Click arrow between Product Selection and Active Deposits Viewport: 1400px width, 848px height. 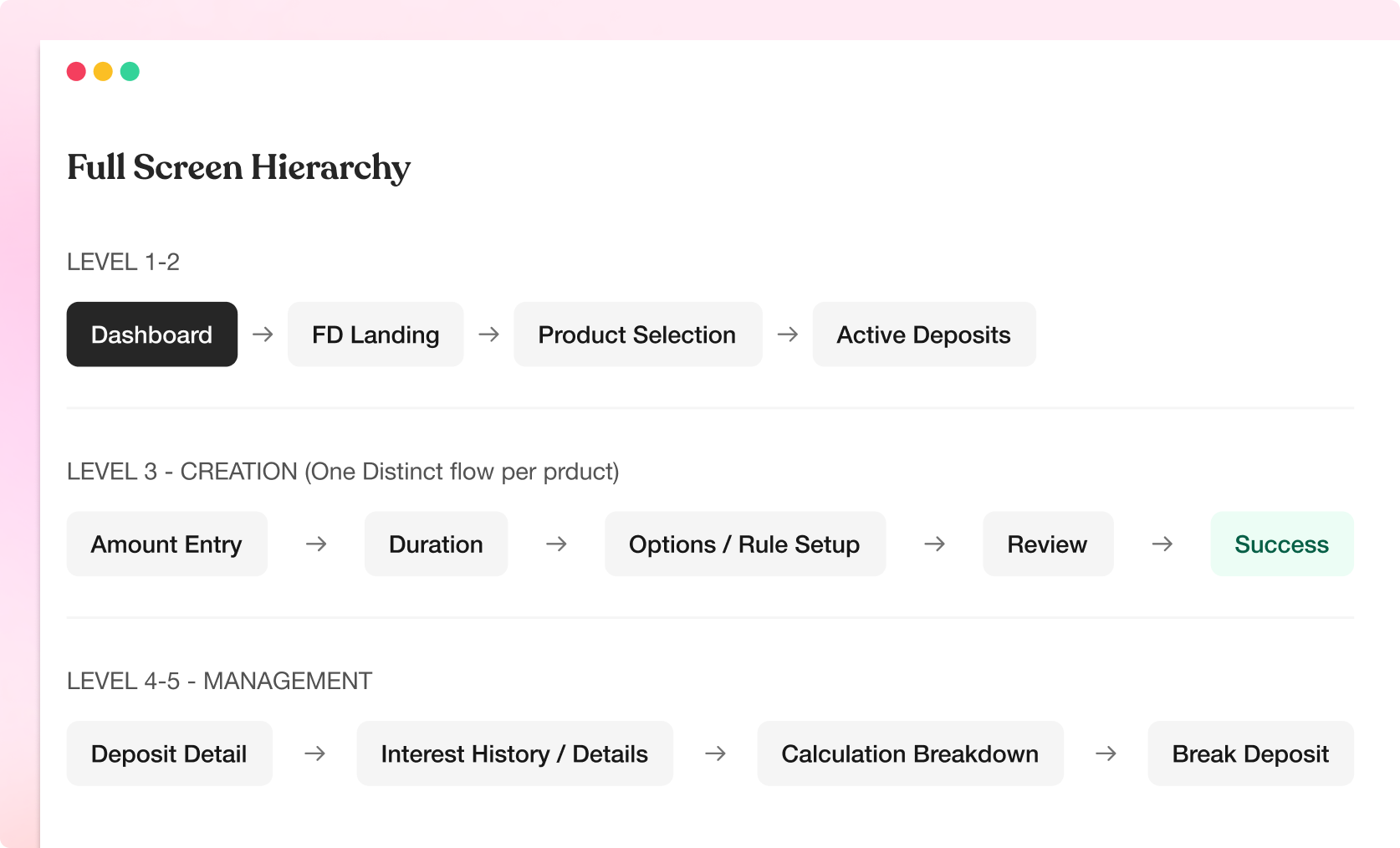pos(787,335)
